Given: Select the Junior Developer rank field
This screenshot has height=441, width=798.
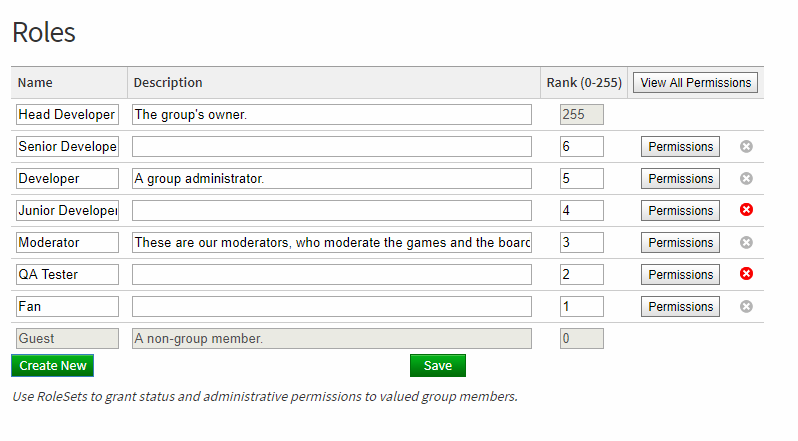Looking at the screenshot, I should click(581, 211).
